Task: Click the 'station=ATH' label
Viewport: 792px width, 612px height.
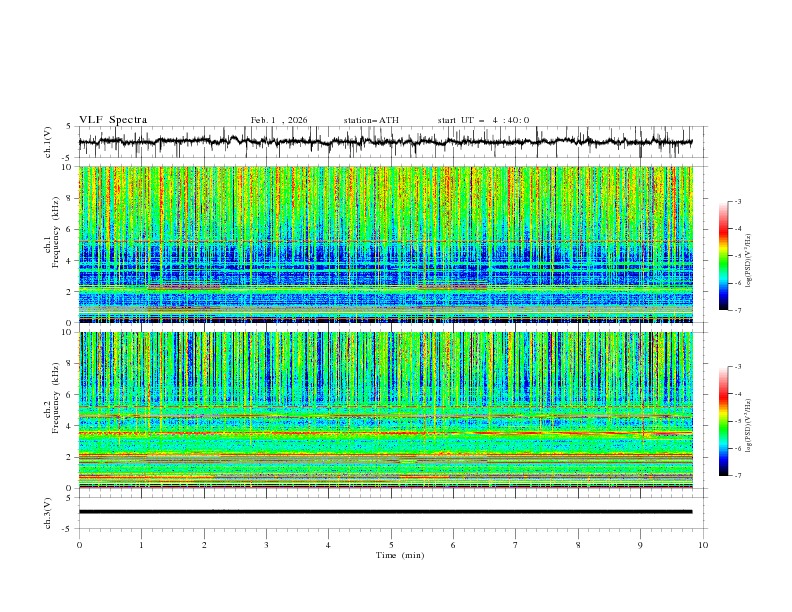Action: click(x=371, y=120)
